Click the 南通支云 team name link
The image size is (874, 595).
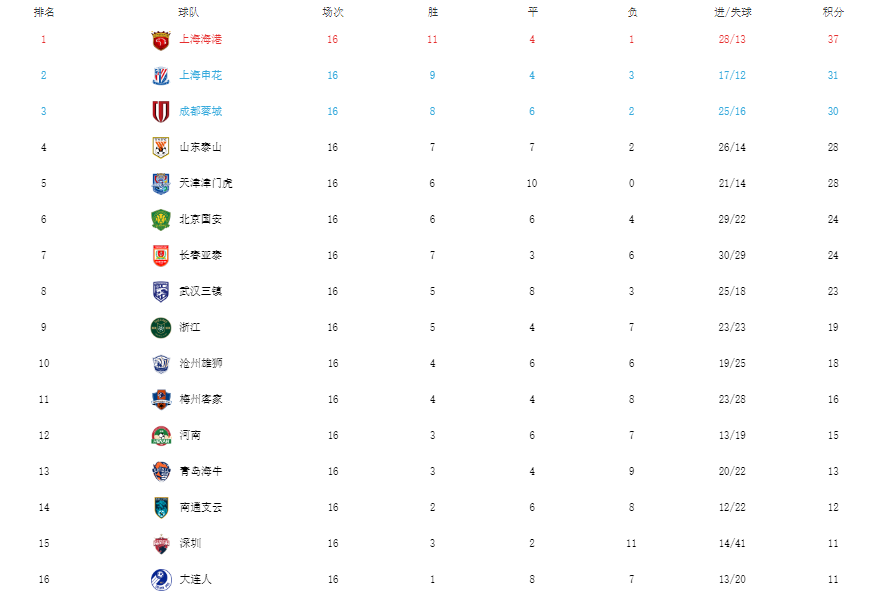click(201, 508)
